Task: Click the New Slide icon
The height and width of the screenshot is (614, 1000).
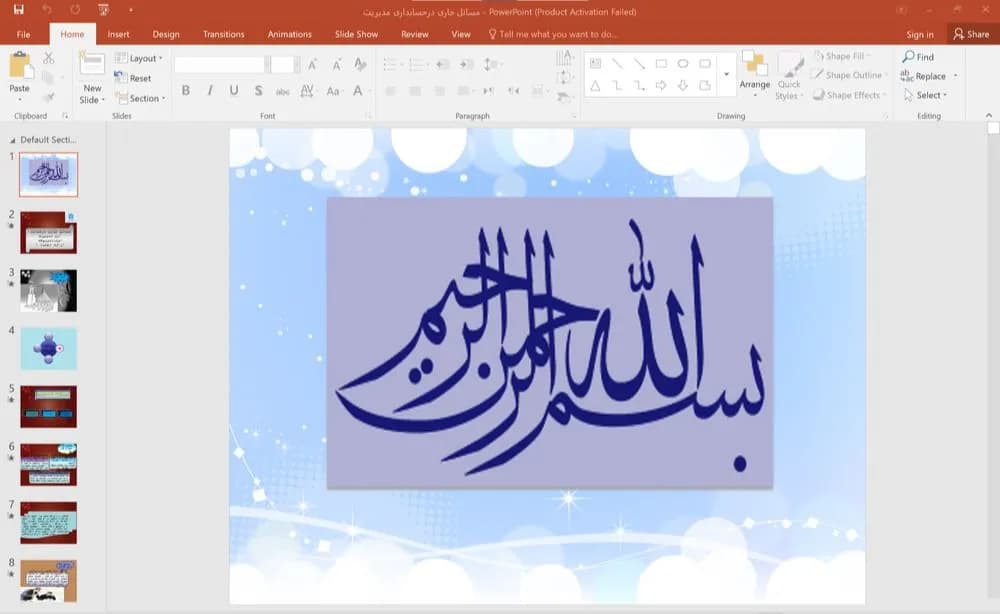Action: 92,64
